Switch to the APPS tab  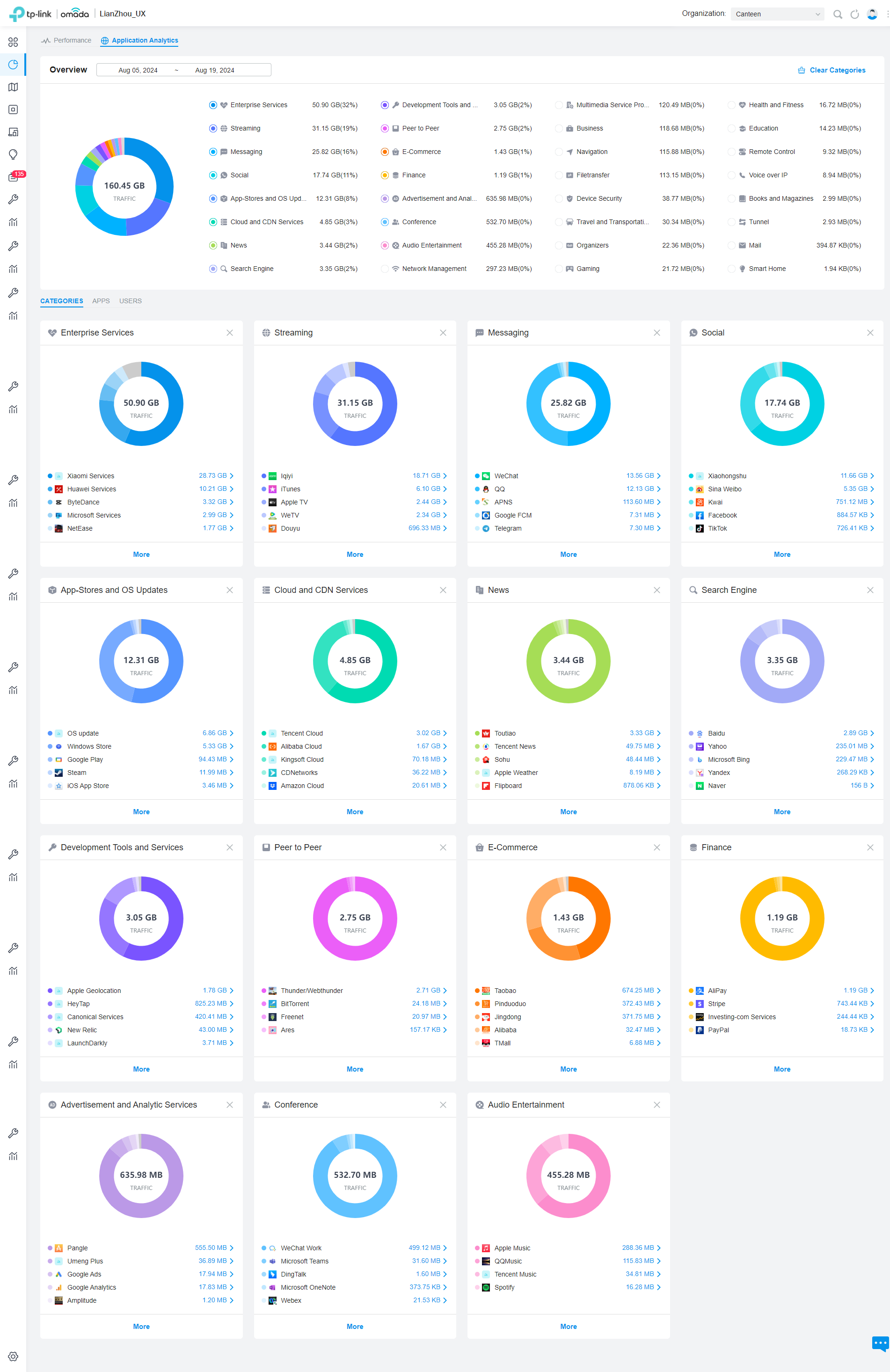tap(101, 301)
